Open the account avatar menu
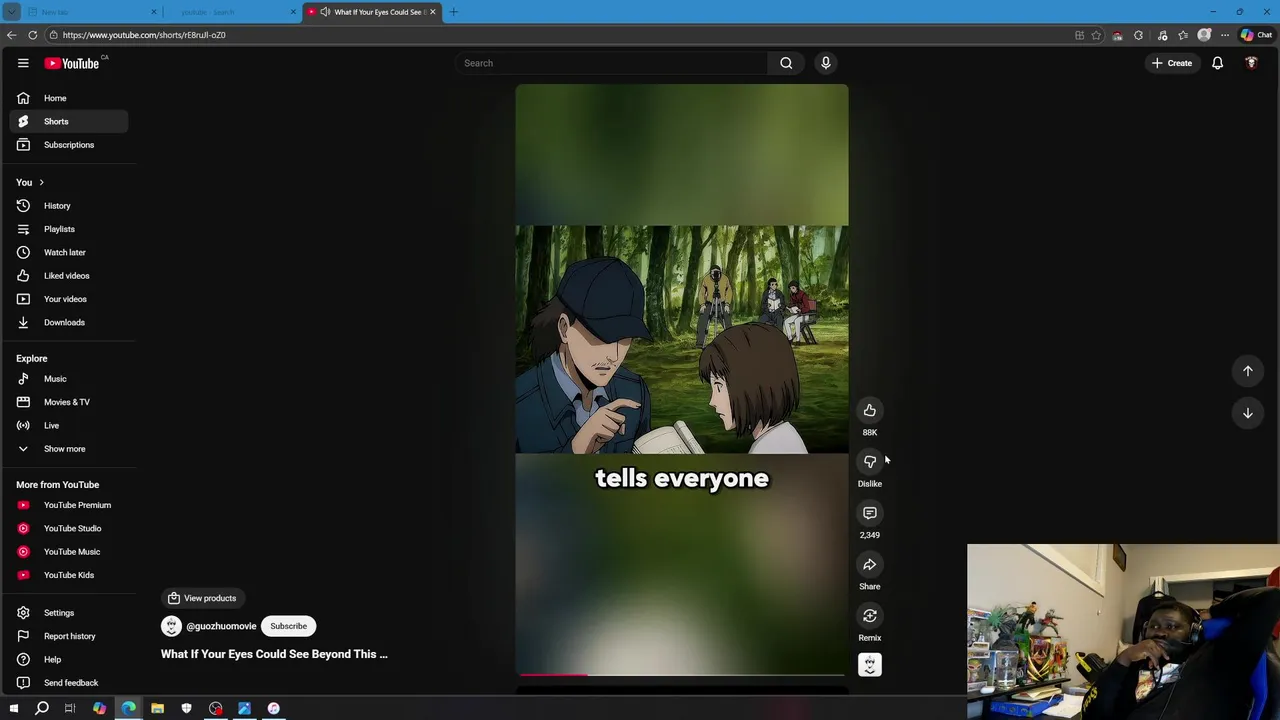 (1251, 63)
